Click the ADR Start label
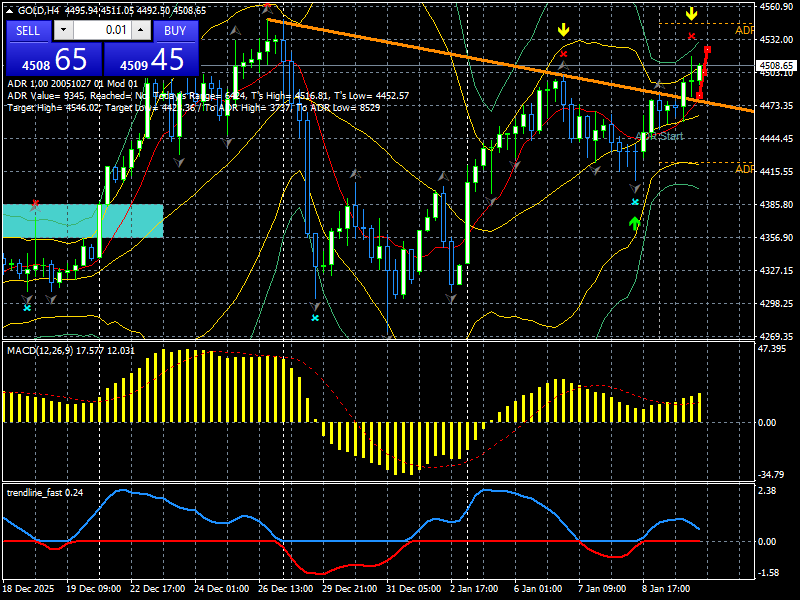 click(x=659, y=136)
